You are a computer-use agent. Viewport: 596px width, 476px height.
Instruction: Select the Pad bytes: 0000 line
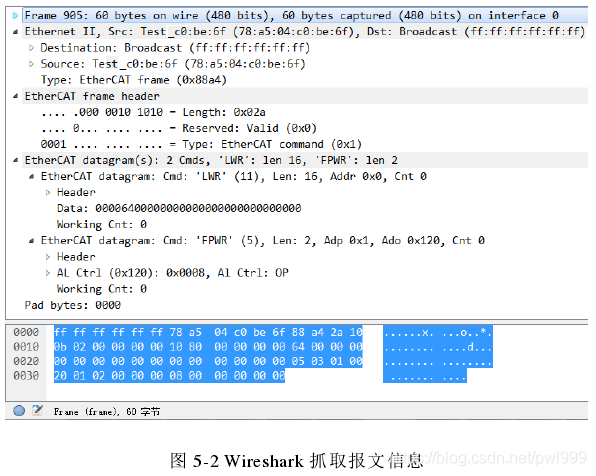point(73,305)
